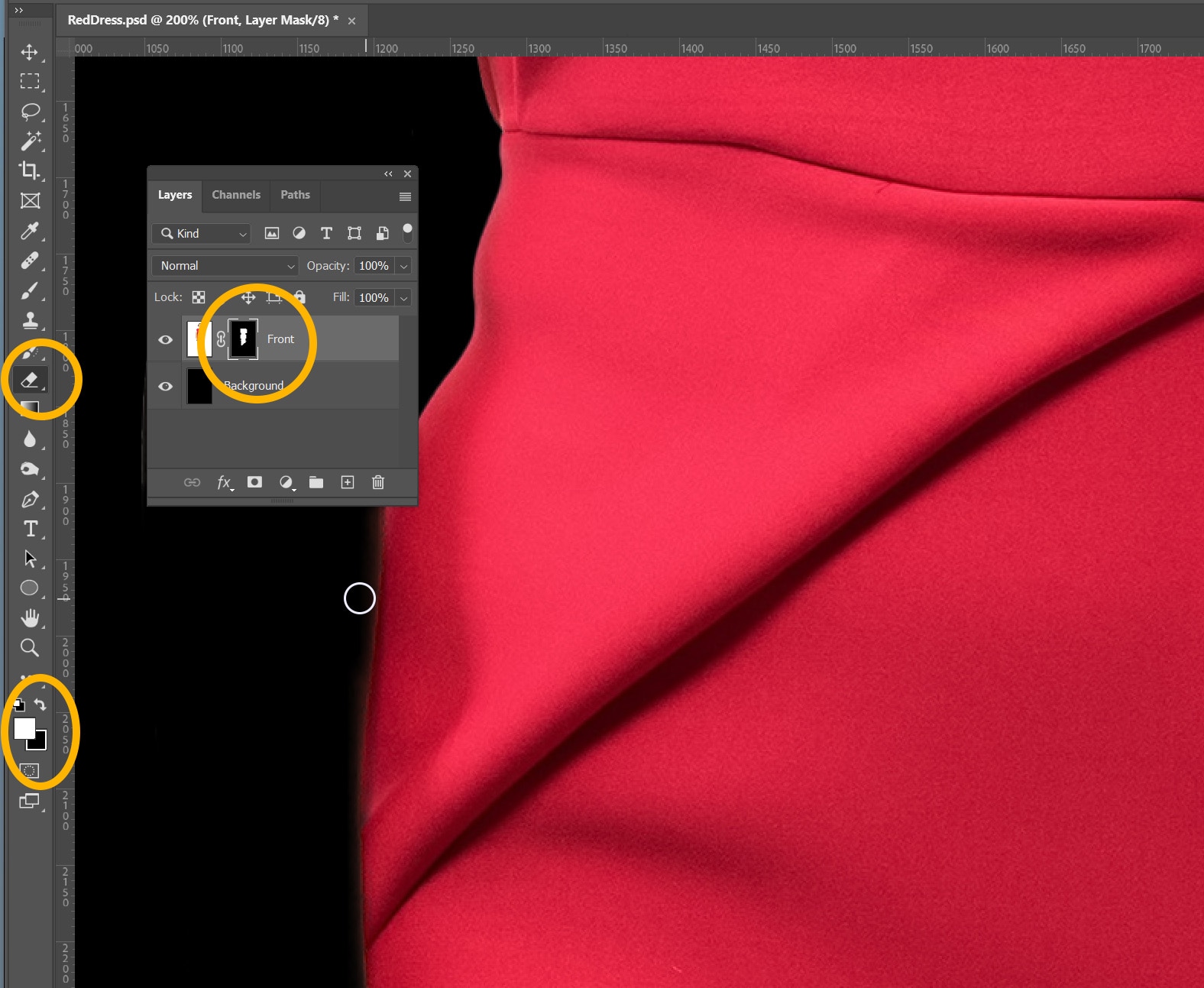Hide the Background layer
Viewport: 1204px width, 988px height.
(x=165, y=387)
